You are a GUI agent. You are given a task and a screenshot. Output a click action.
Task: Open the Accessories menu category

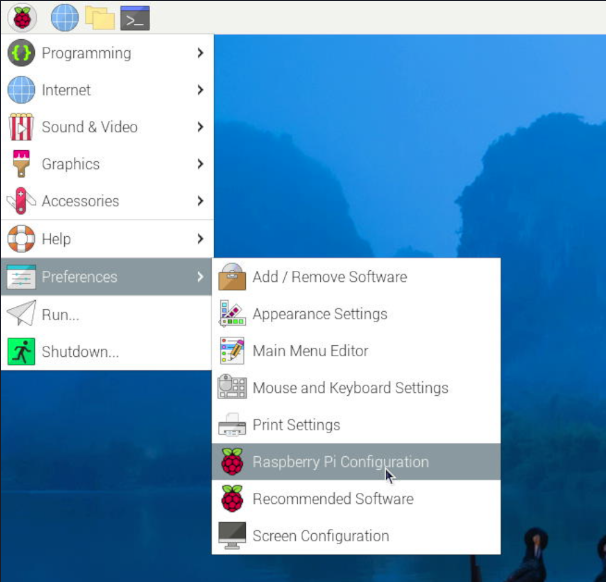[80, 201]
